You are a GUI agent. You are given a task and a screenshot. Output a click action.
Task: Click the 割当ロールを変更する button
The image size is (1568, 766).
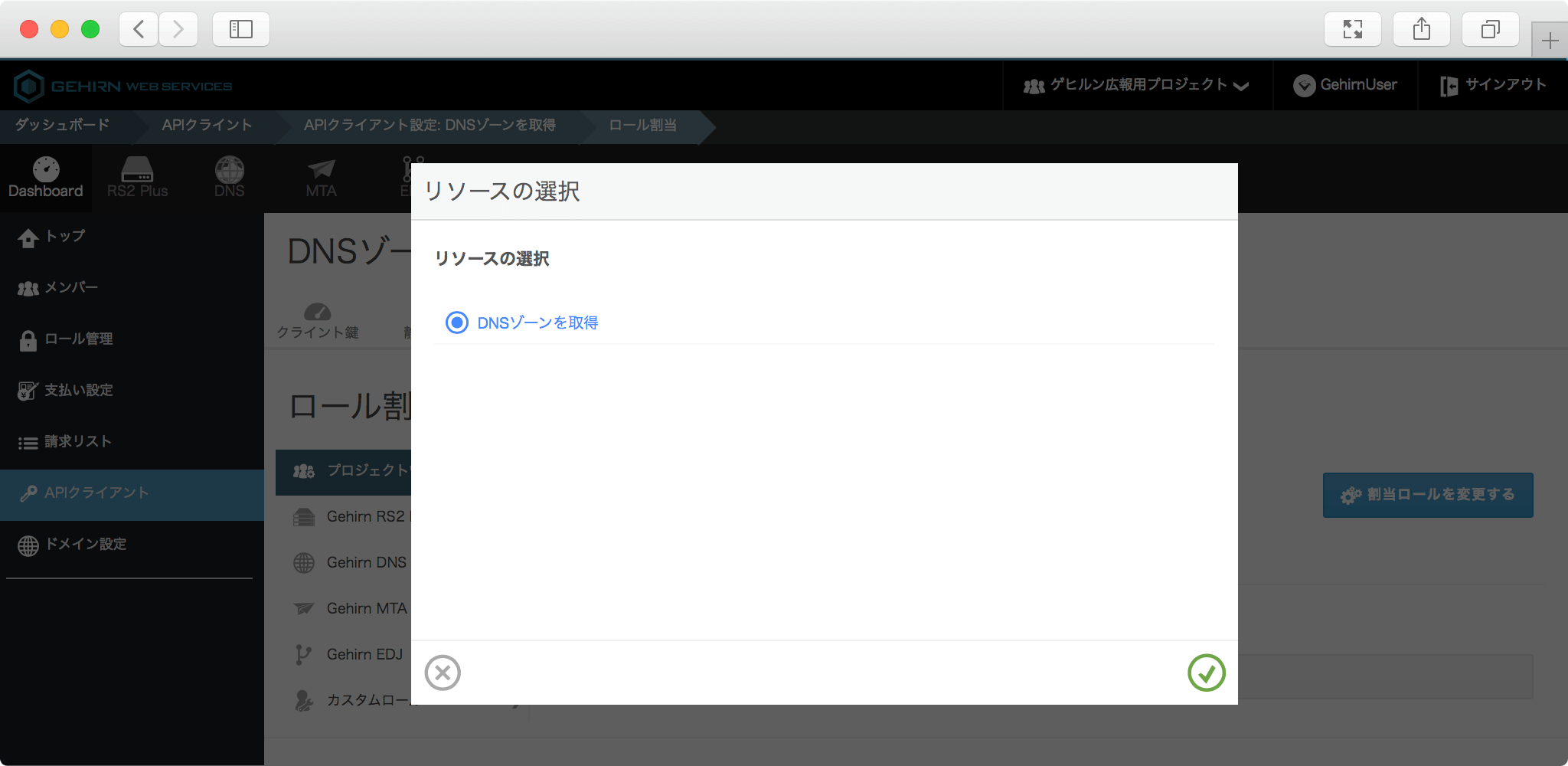pyautogui.click(x=1427, y=495)
